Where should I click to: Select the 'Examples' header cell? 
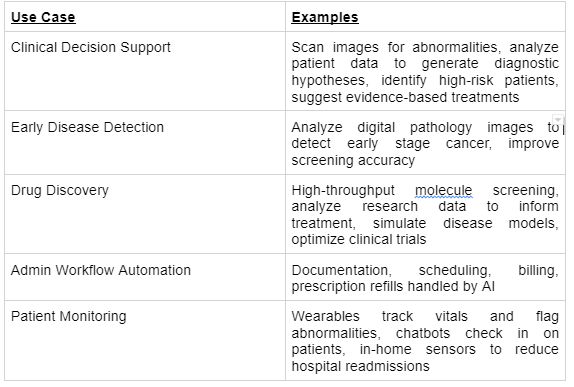point(425,17)
